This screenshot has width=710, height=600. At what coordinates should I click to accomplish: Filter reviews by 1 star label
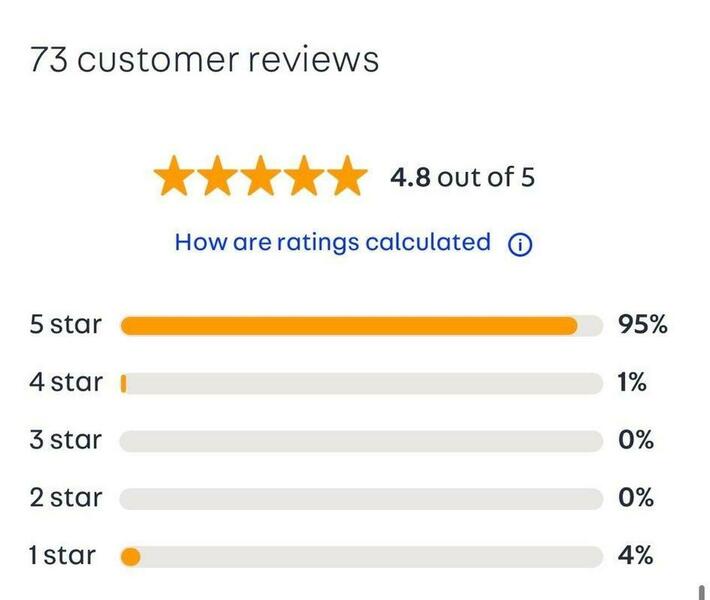click(x=62, y=555)
